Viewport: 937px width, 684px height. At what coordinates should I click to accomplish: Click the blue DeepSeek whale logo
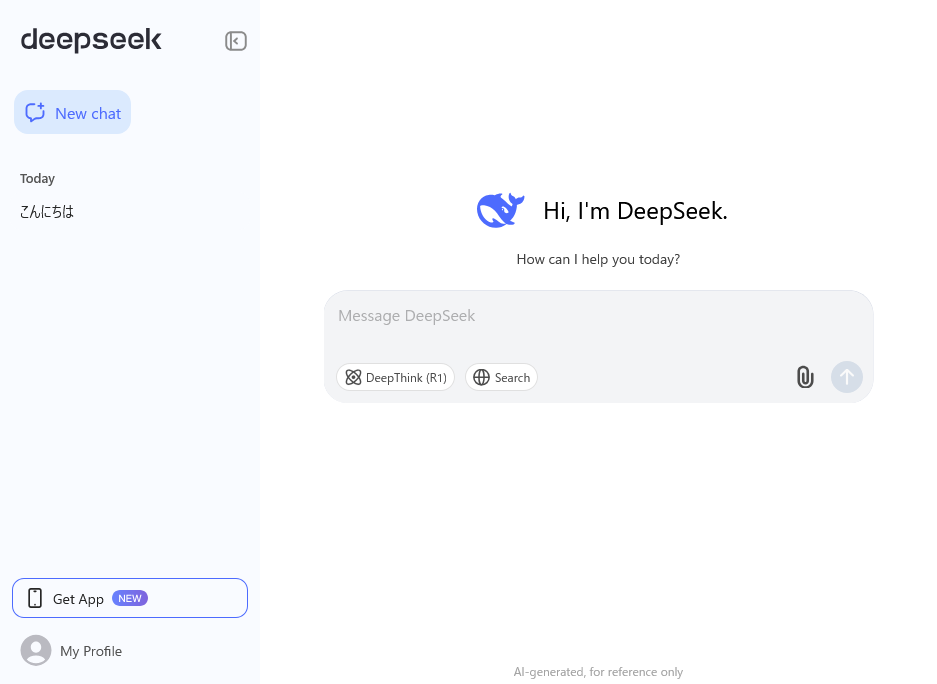click(500, 210)
